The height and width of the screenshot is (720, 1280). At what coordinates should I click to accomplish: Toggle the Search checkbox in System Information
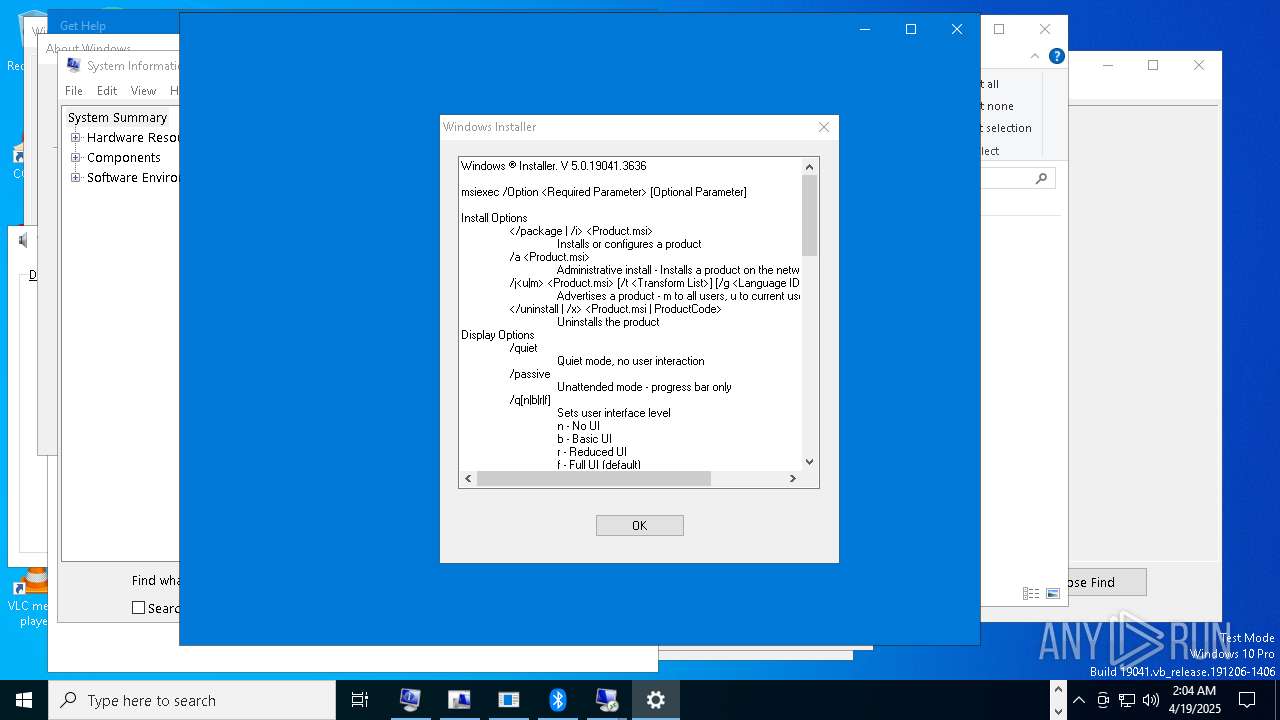(x=139, y=607)
